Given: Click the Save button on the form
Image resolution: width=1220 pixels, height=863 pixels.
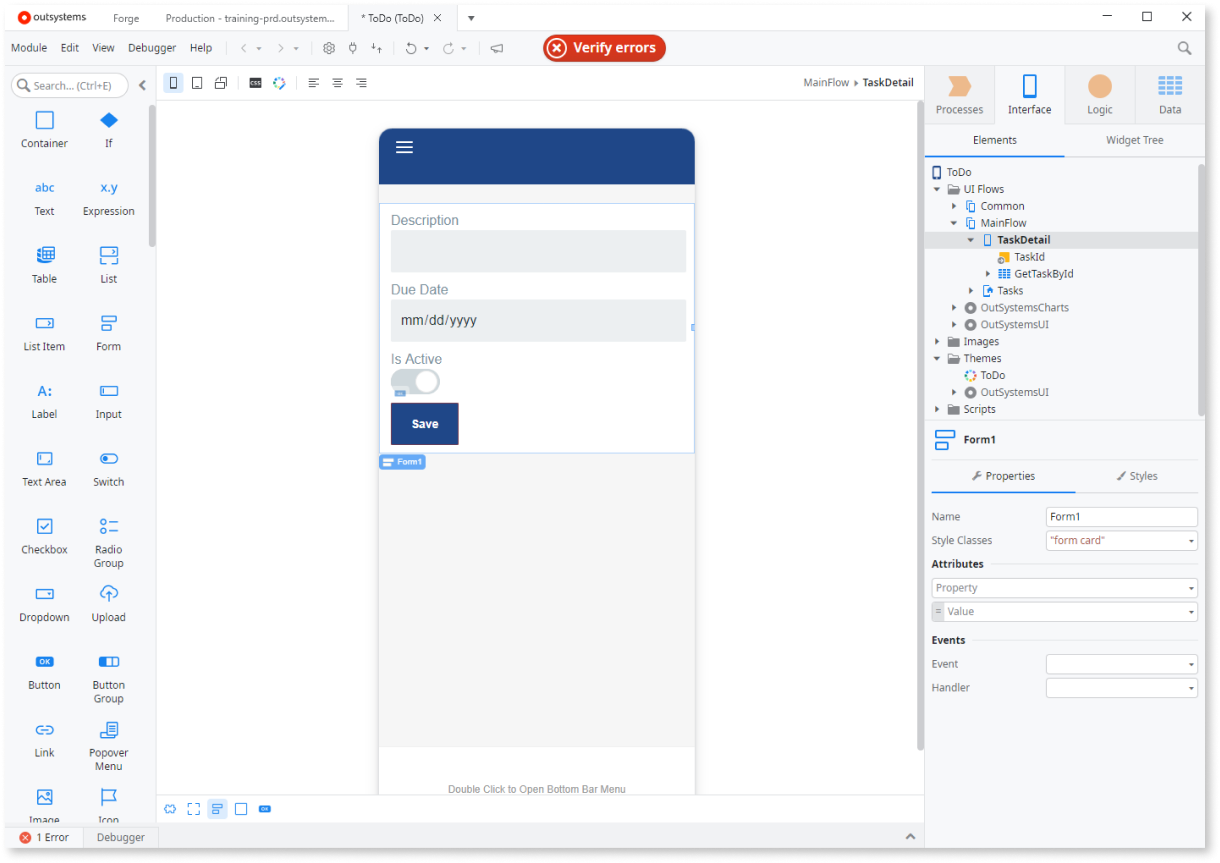Looking at the screenshot, I should click(x=424, y=423).
